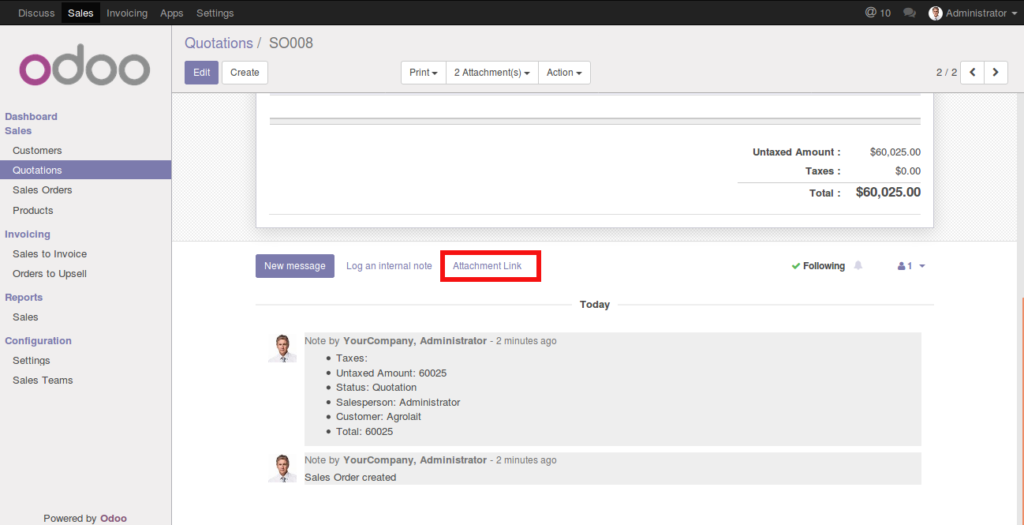Click the Untaxed Amount $60,025.00 value
This screenshot has width=1024, height=525.
click(x=895, y=152)
